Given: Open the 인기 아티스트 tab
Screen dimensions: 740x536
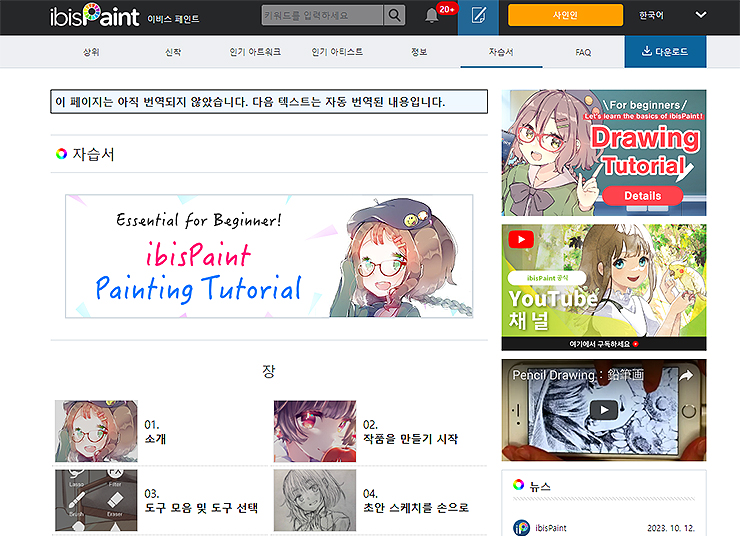Looking at the screenshot, I should click(x=337, y=52).
